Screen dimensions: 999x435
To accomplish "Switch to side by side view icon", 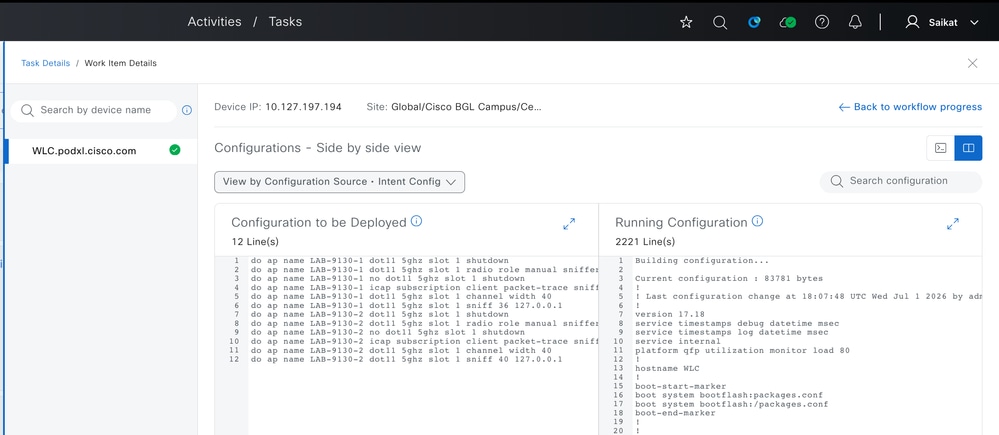I will click(x=968, y=148).
